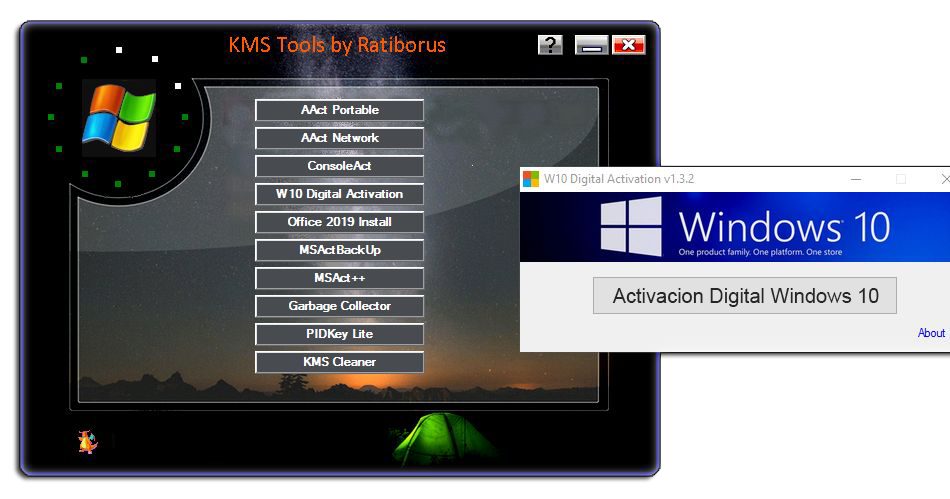Click Activacion Digital Windows 10 button
950x499 pixels.
pos(745,296)
